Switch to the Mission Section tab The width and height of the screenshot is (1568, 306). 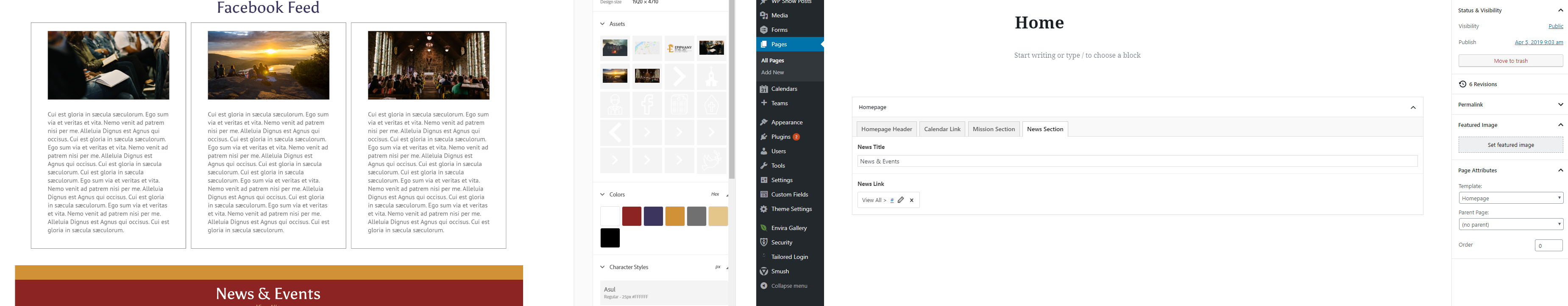[993, 129]
